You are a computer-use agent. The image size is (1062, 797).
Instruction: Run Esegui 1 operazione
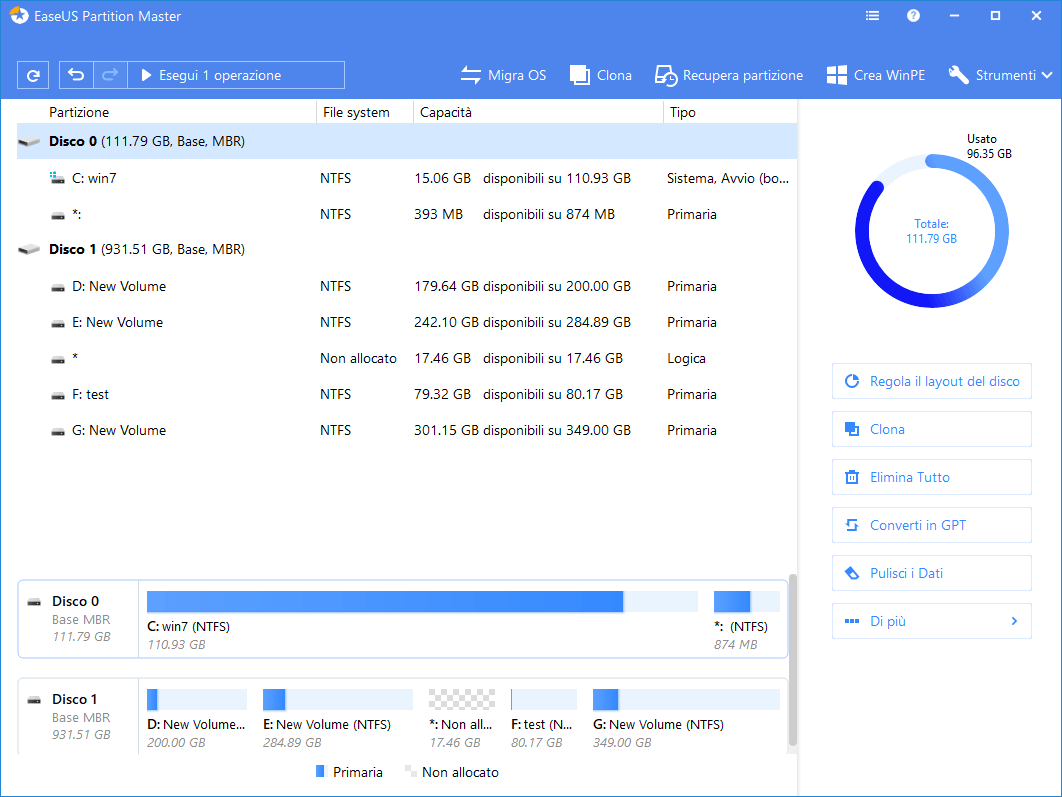[236, 75]
